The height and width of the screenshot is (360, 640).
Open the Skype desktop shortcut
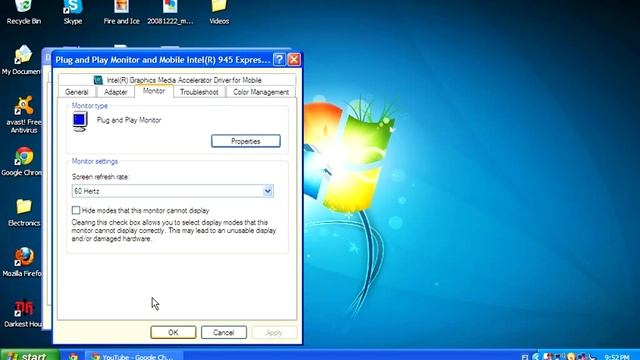pyautogui.click(x=73, y=11)
